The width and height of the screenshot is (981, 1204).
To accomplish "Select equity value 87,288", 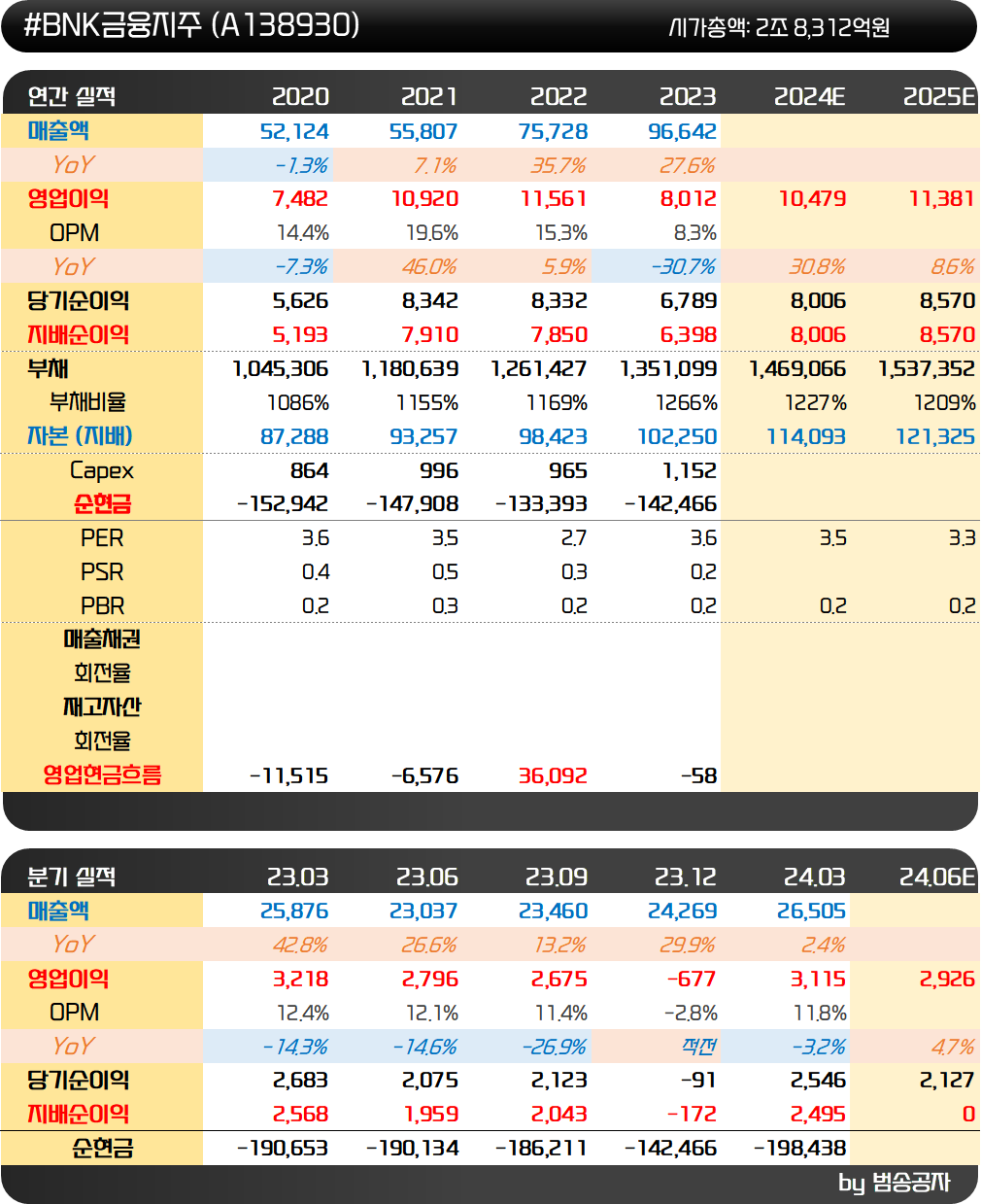I will tap(294, 436).
